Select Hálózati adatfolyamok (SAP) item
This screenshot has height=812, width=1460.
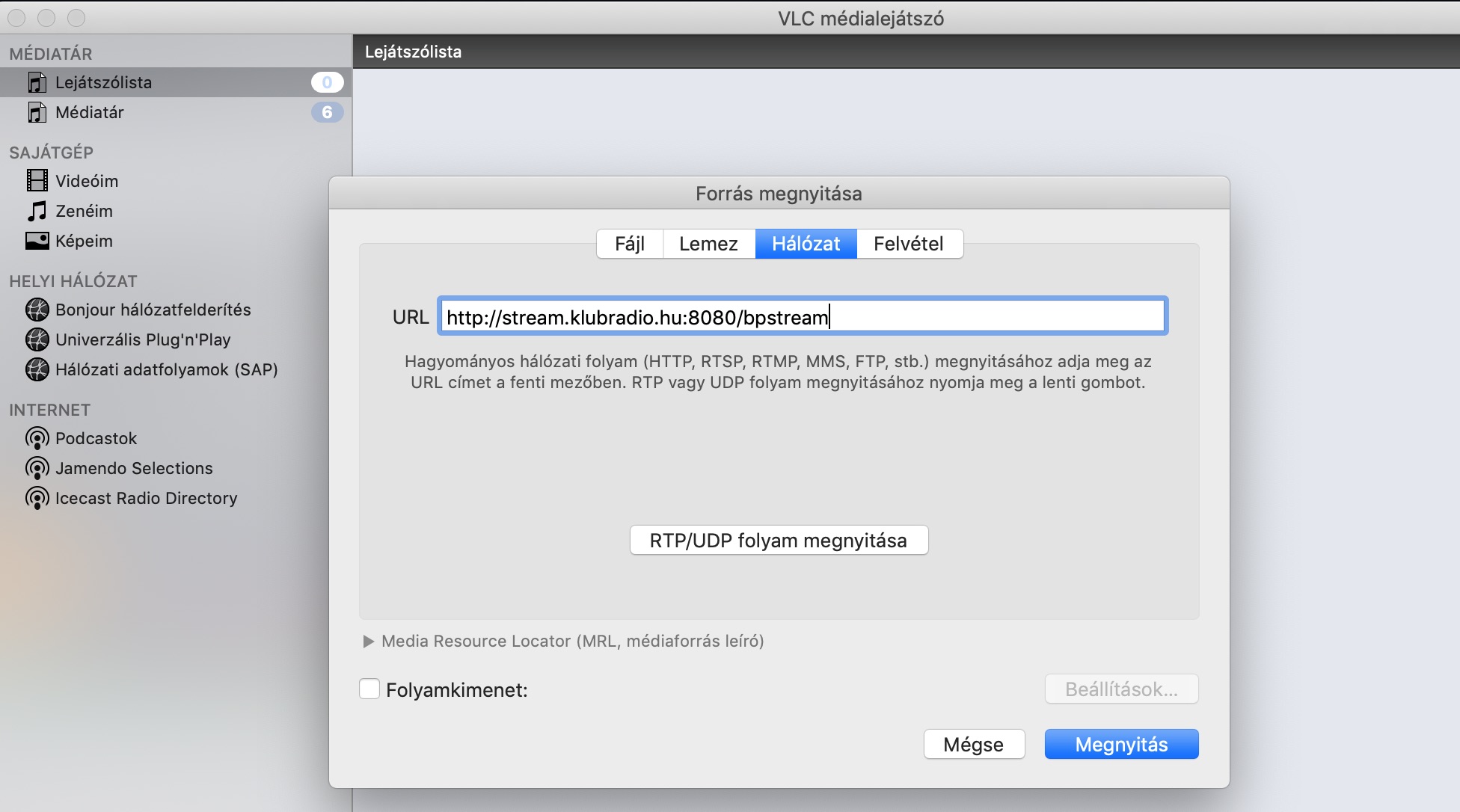pyautogui.click(x=166, y=369)
